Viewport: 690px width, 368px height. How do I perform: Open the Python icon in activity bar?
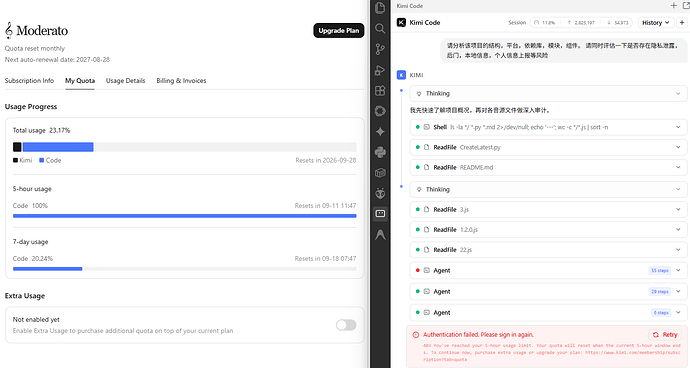[380, 152]
